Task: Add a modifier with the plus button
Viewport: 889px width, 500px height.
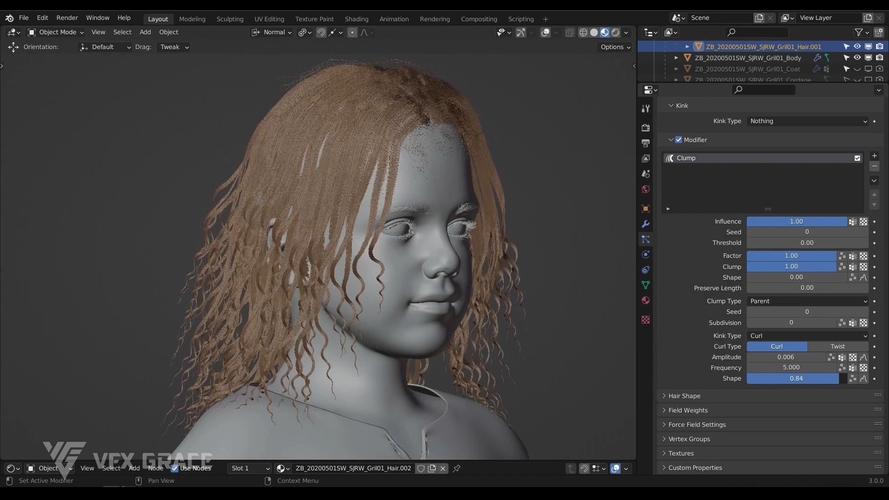Action: (874, 155)
